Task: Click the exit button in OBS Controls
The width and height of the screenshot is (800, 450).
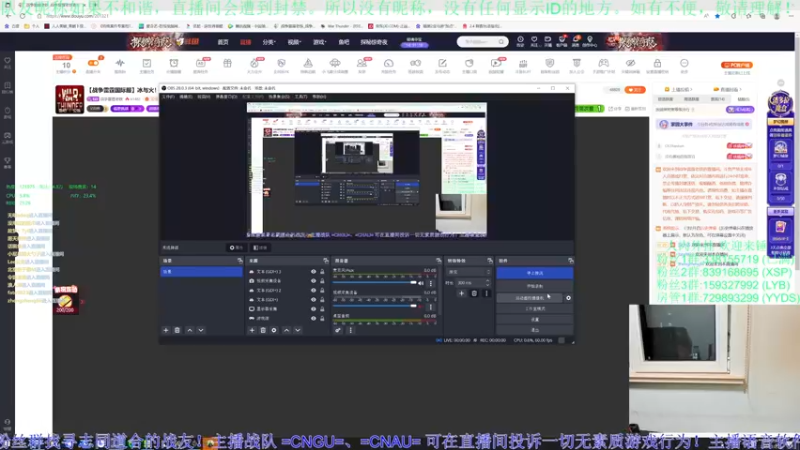Action: click(x=535, y=330)
